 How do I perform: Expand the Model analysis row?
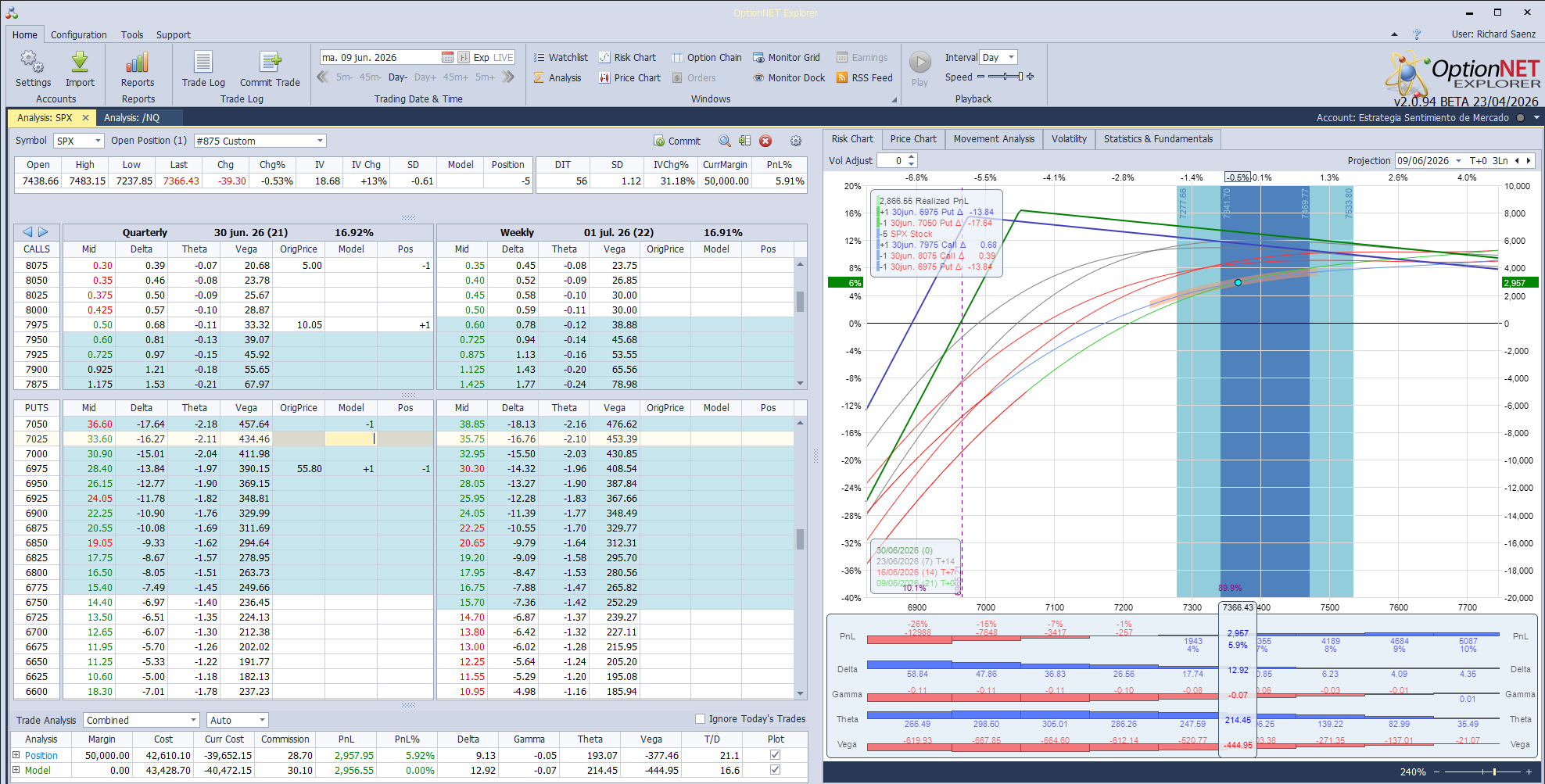pos(16,770)
